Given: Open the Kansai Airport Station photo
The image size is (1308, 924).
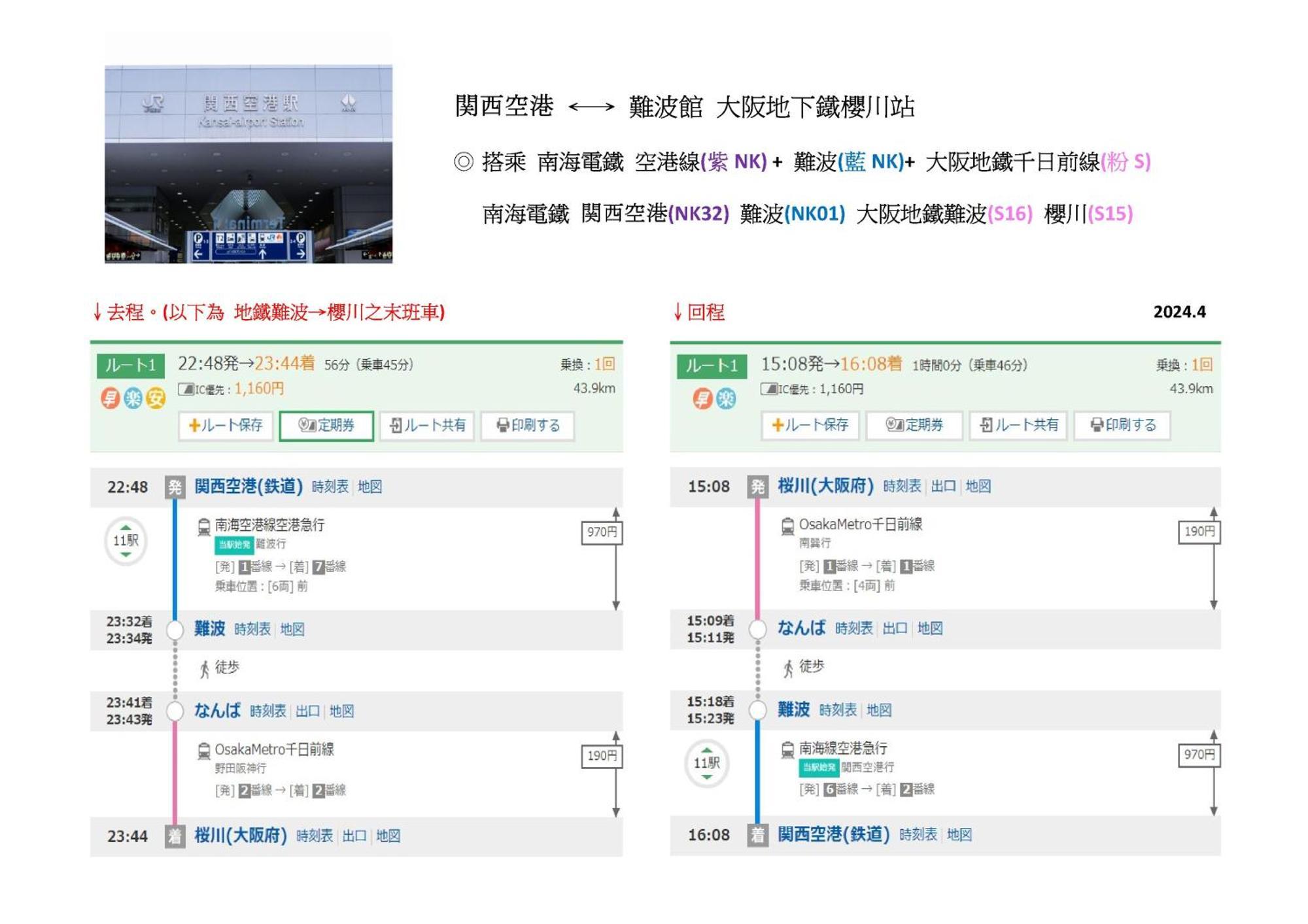Looking at the screenshot, I should 249,163.
